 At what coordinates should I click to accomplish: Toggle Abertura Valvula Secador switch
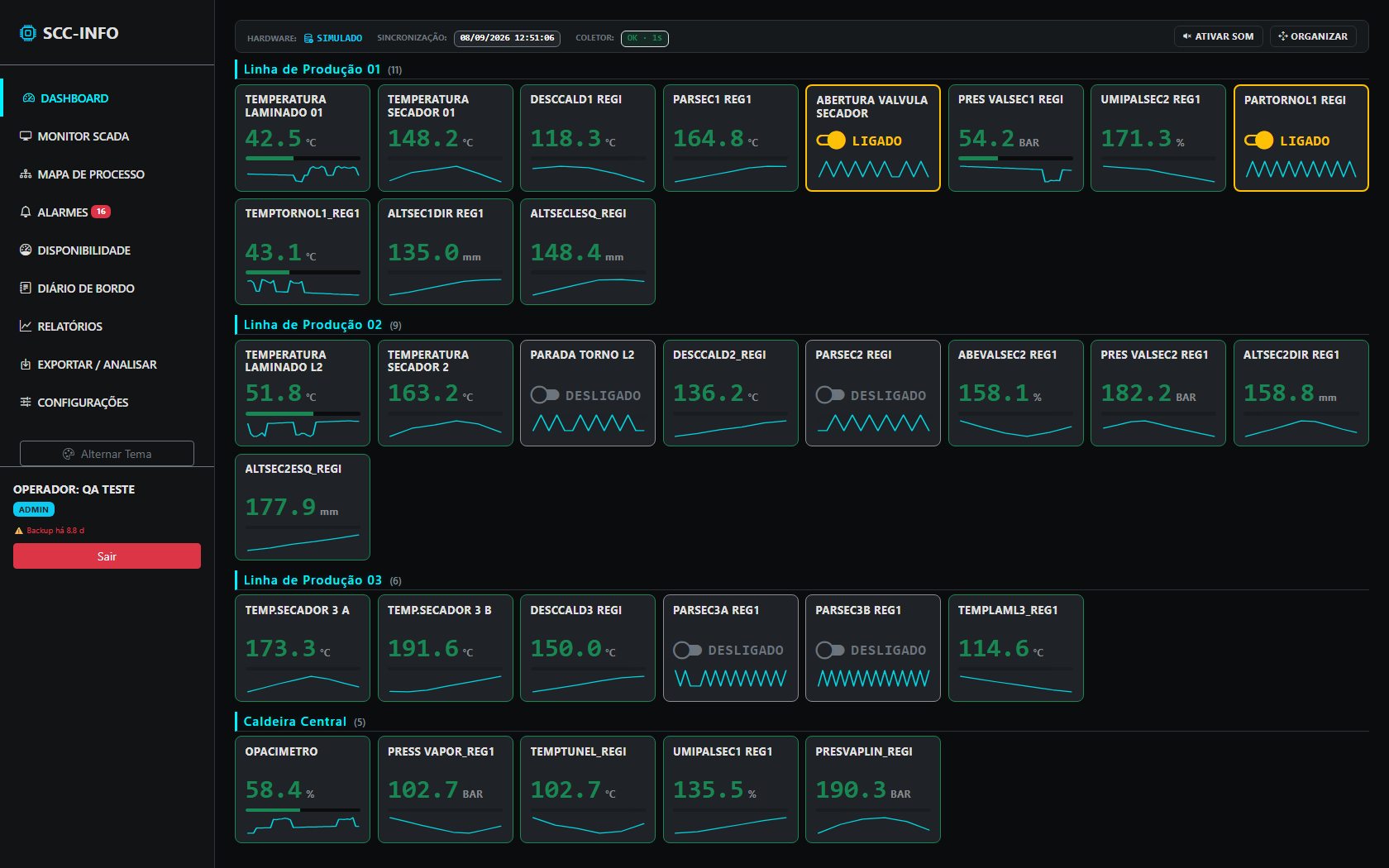coord(830,141)
